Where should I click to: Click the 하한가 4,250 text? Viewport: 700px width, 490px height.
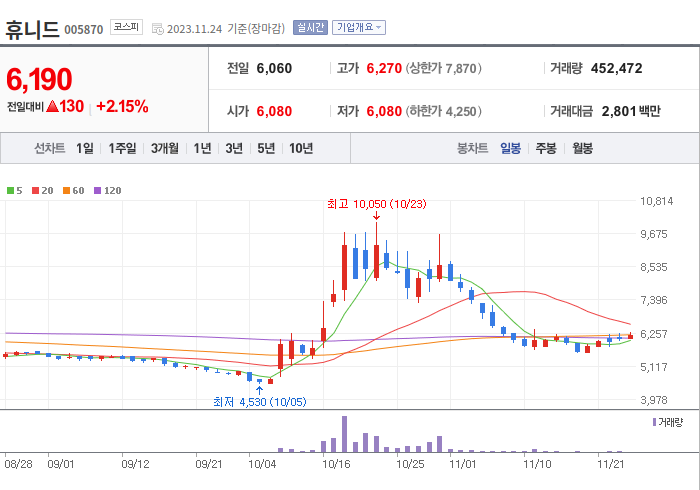click(443, 111)
